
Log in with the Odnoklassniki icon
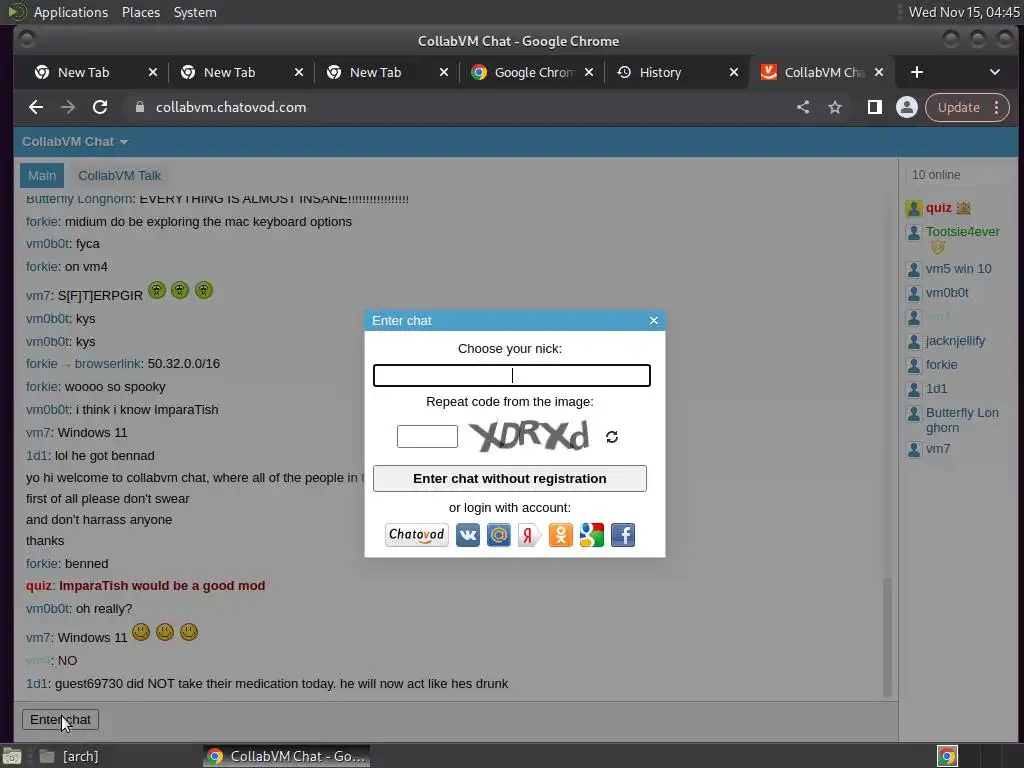click(560, 535)
